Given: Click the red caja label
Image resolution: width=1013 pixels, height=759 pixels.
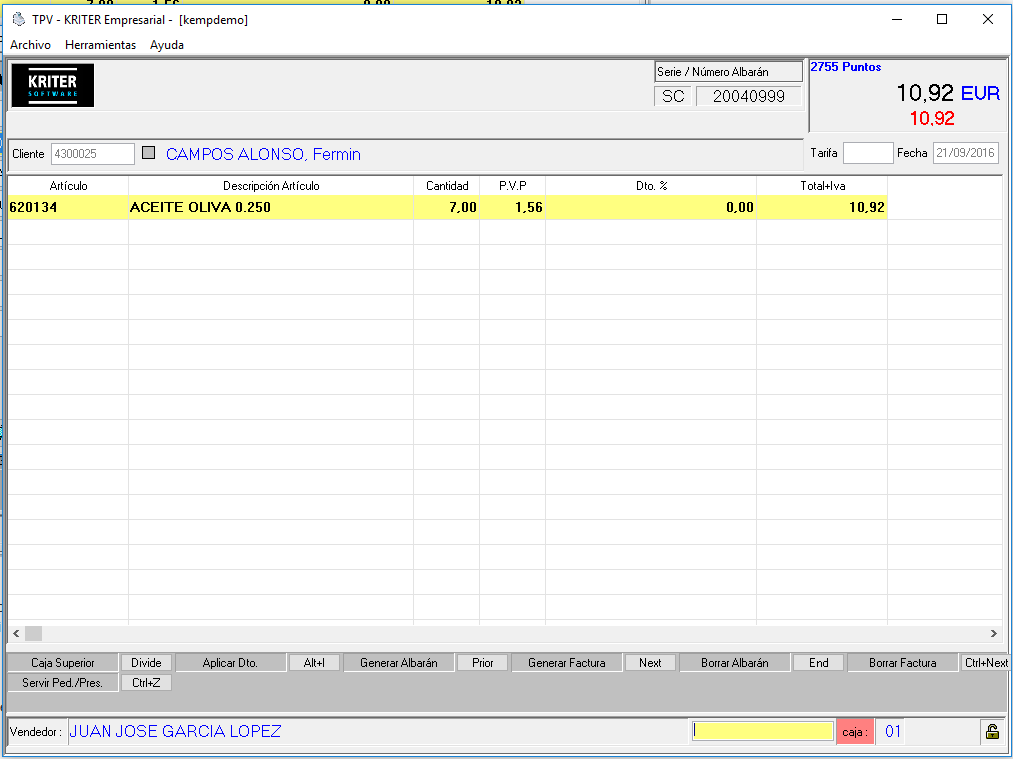Looking at the screenshot, I should [x=855, y=732].
